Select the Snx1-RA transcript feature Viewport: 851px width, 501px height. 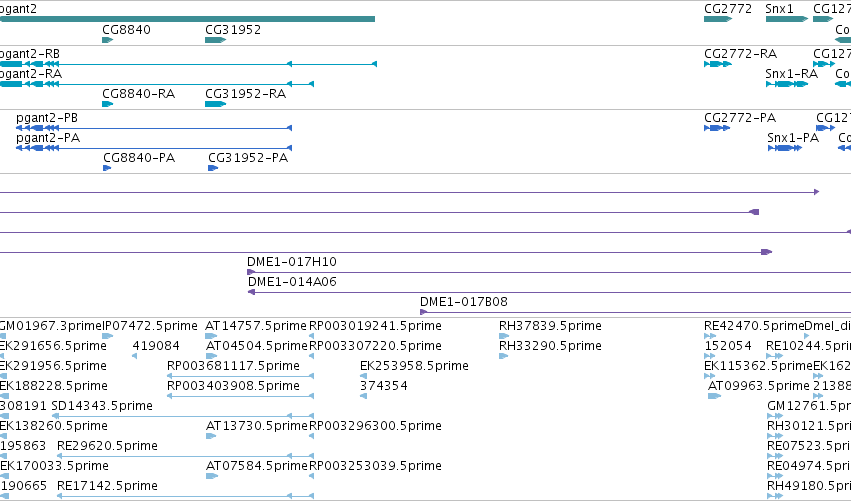point(787,84)
